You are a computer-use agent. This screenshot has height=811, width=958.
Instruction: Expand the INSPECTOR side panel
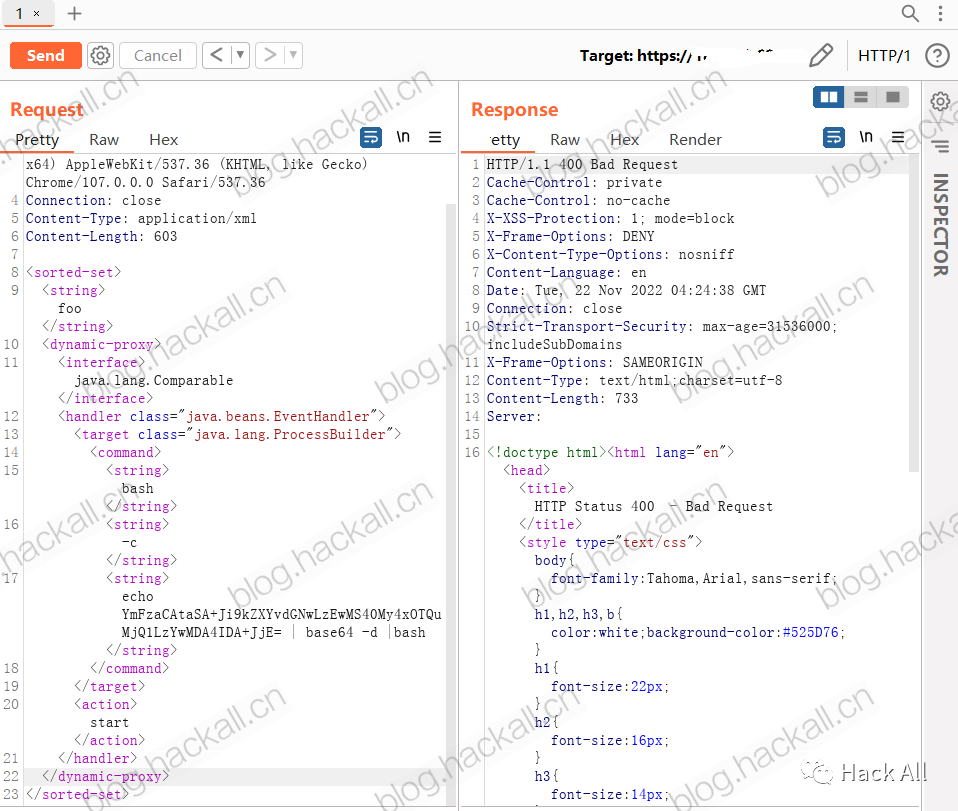point(940,224)
